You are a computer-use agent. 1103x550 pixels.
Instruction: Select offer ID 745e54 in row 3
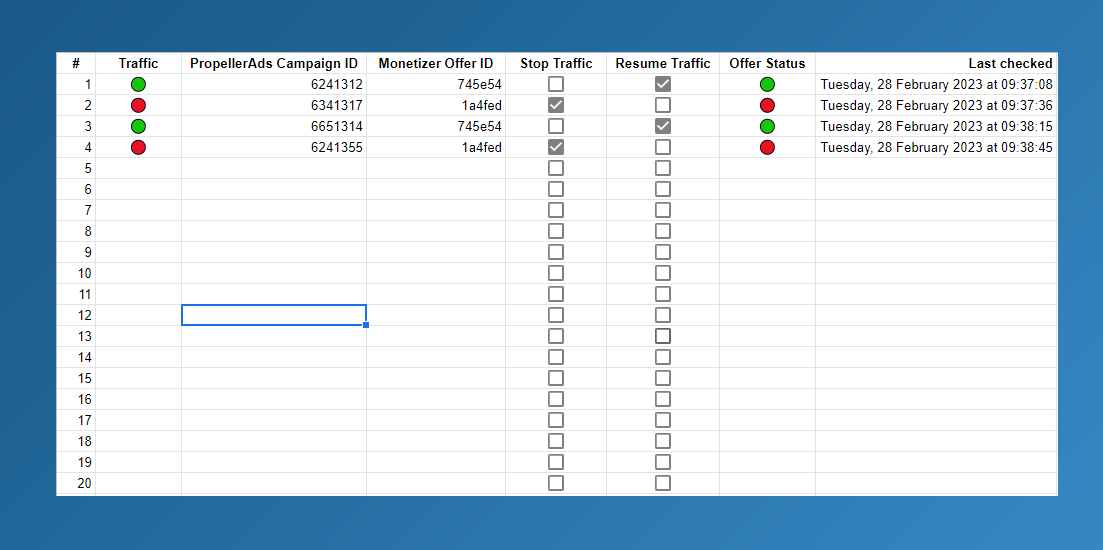point(435,127)
